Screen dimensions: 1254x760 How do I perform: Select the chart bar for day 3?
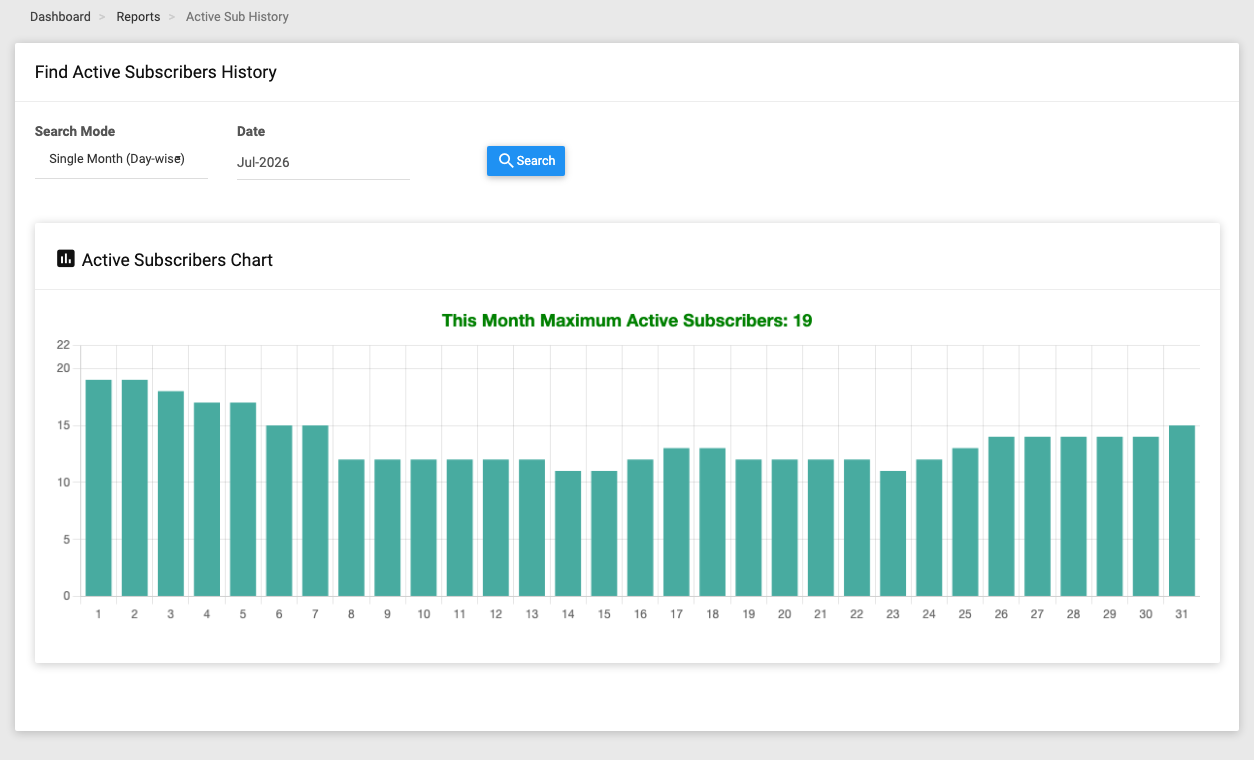170,494
